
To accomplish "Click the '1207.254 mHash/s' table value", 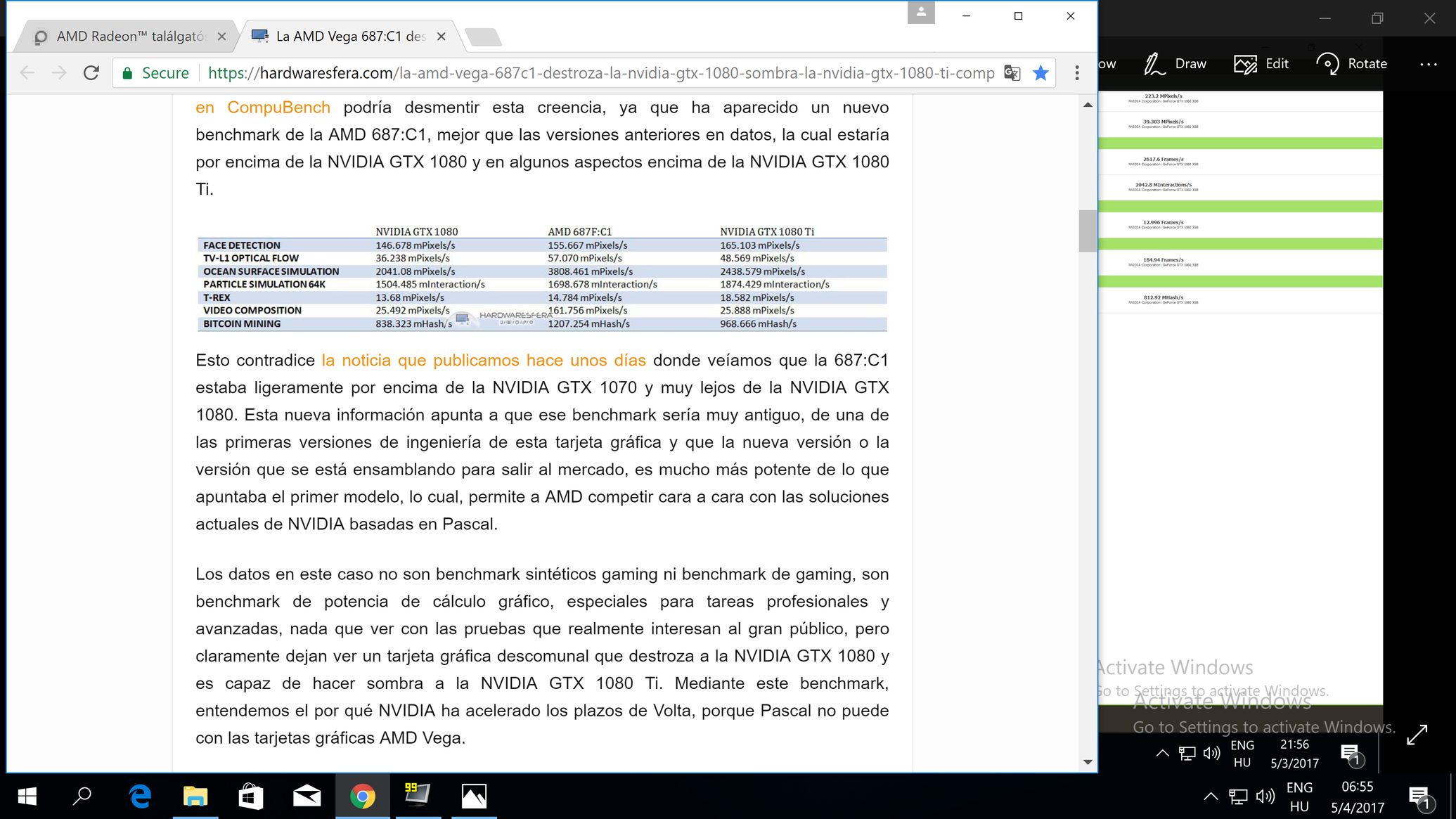I will 589,324.
